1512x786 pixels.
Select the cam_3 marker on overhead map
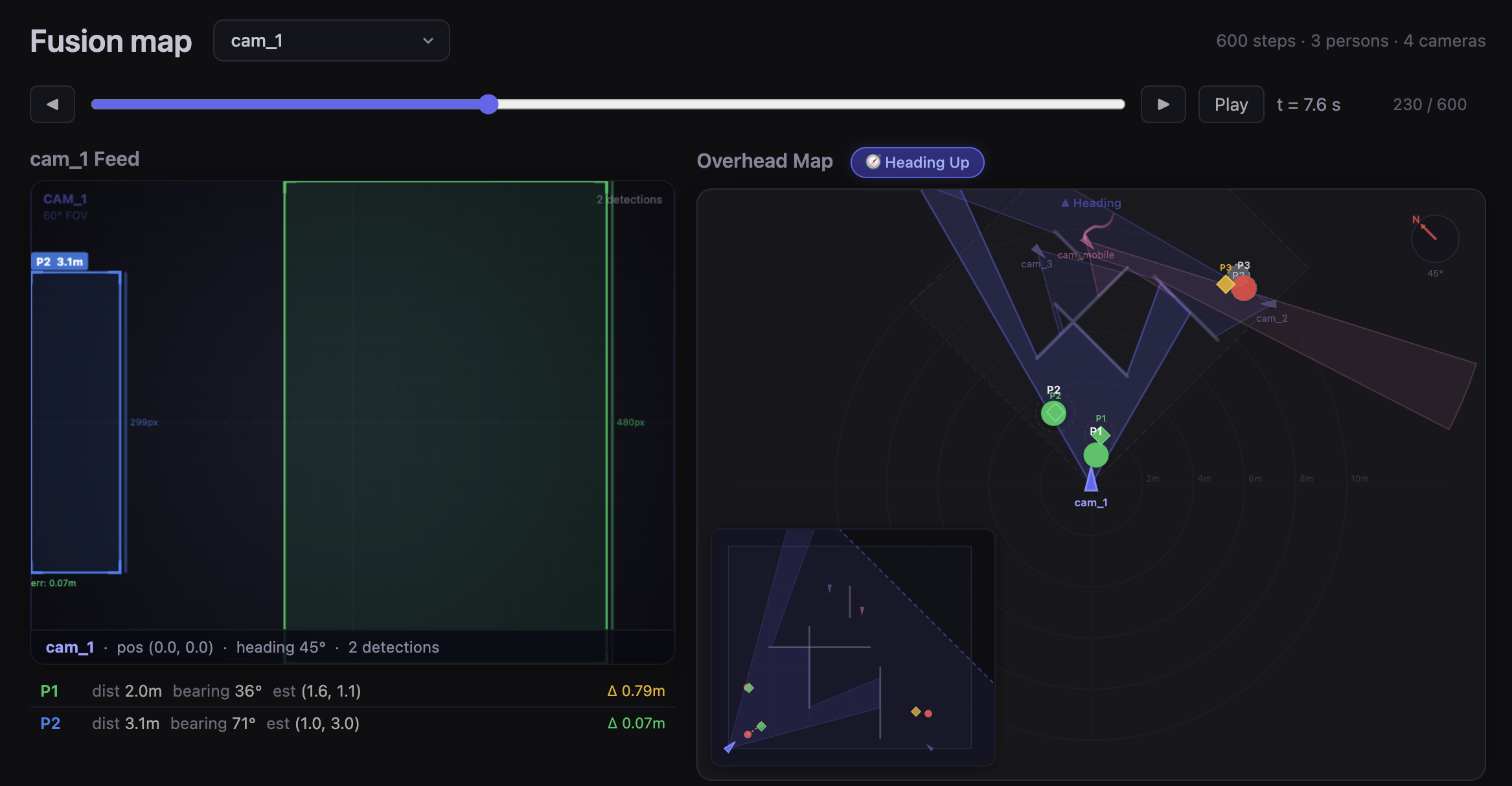1037,251
